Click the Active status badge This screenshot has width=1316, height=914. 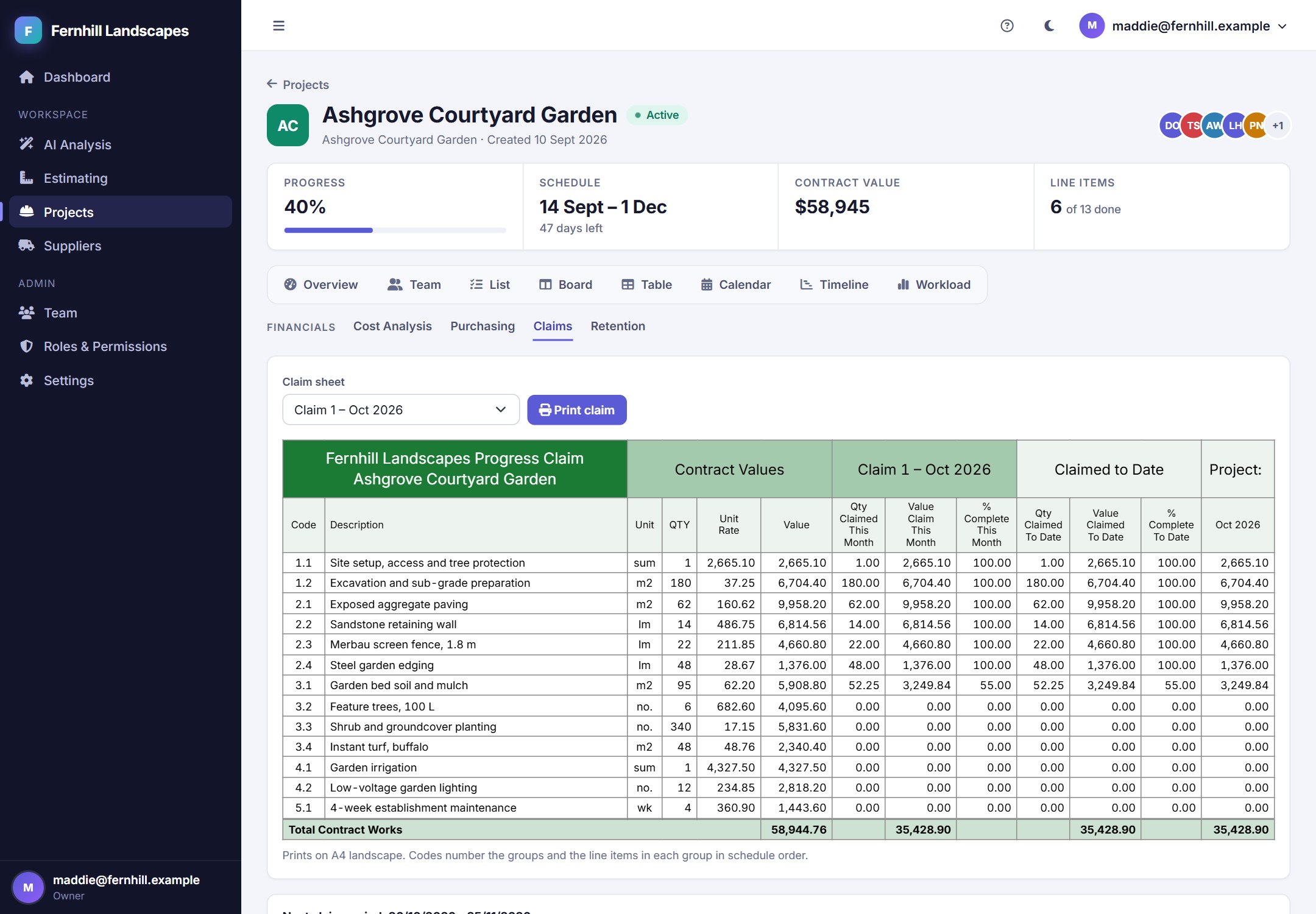tap(657, 115)
